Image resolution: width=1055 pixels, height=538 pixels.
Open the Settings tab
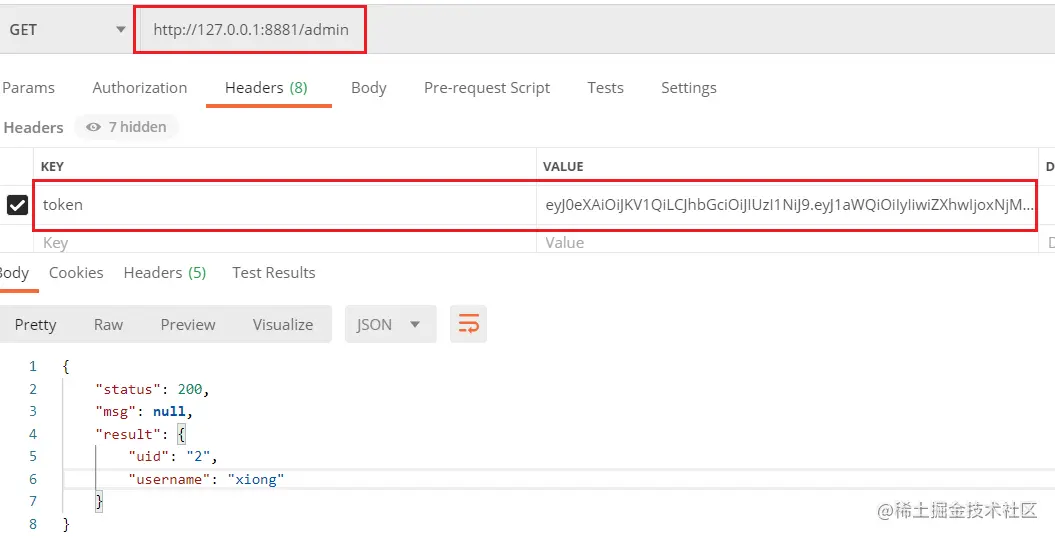coord(688,88)
